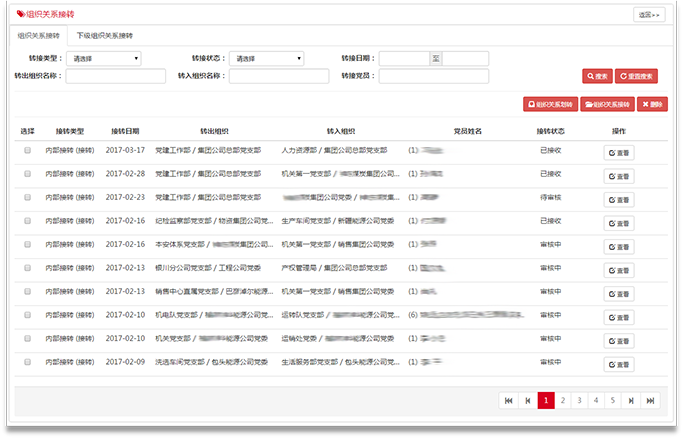This screenshot has height=439, width=683.
Task: Click the 接转日期 column header
Action: [125, 131]
